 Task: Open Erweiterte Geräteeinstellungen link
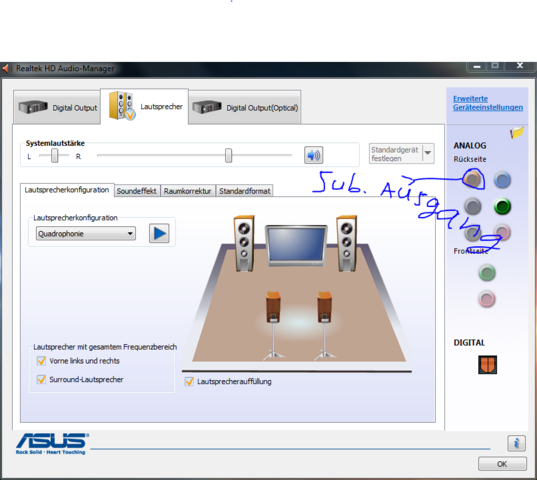488,103
